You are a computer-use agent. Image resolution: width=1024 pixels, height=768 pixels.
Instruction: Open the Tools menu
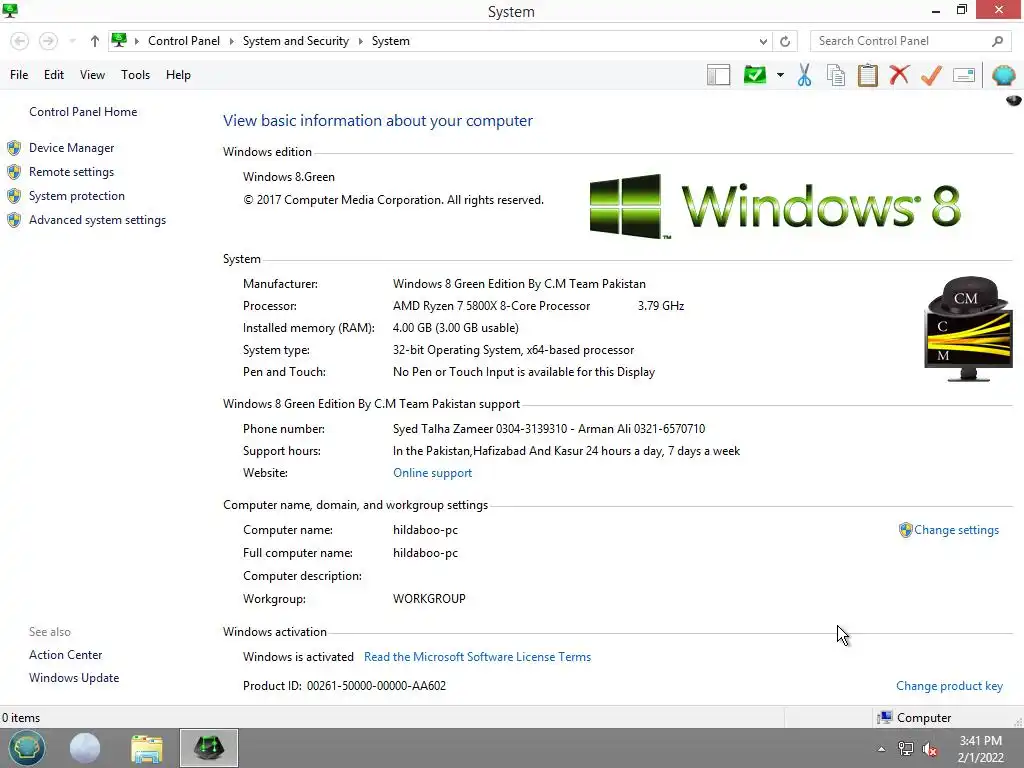coord(135,75)
